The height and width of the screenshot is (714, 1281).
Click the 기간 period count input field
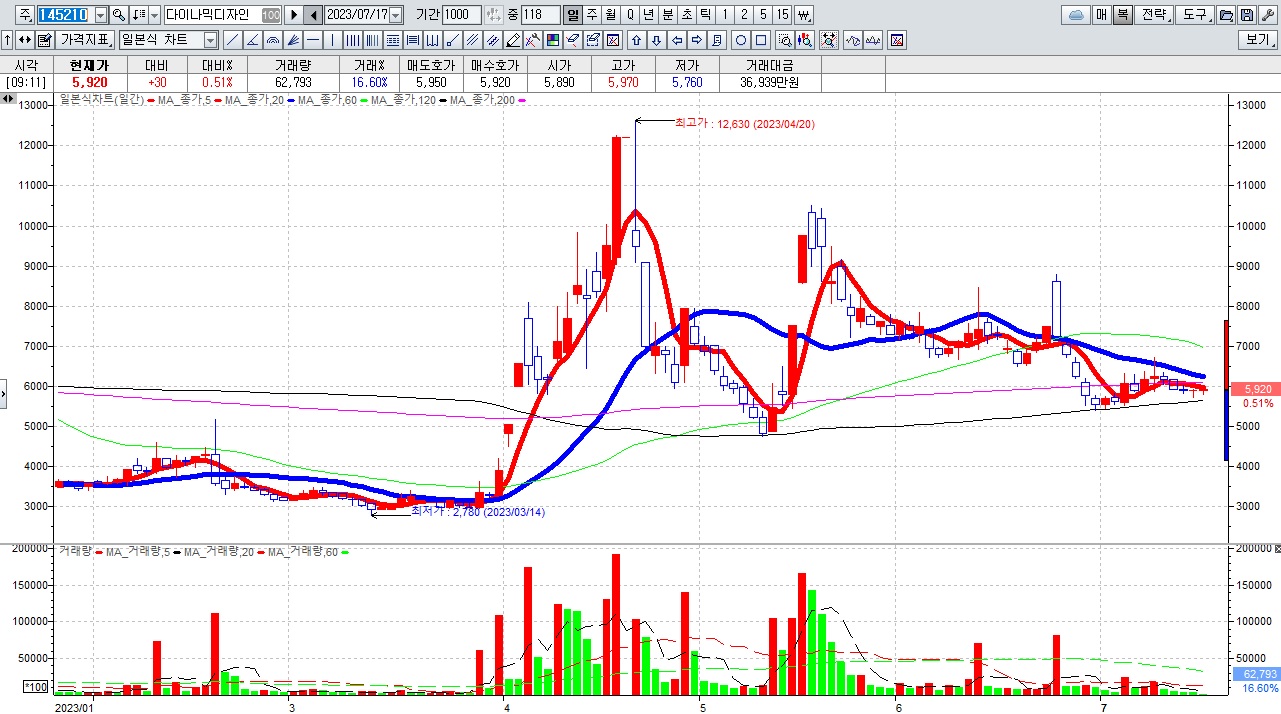point(461,15)
